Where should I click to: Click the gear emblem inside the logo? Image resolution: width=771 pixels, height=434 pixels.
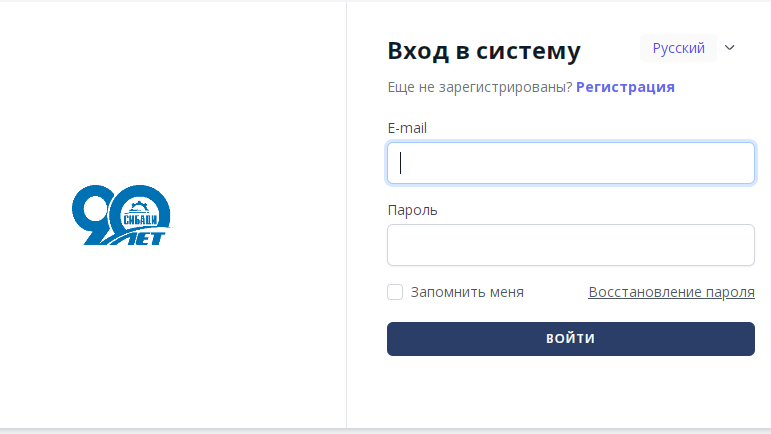click(x=139, y=206)
